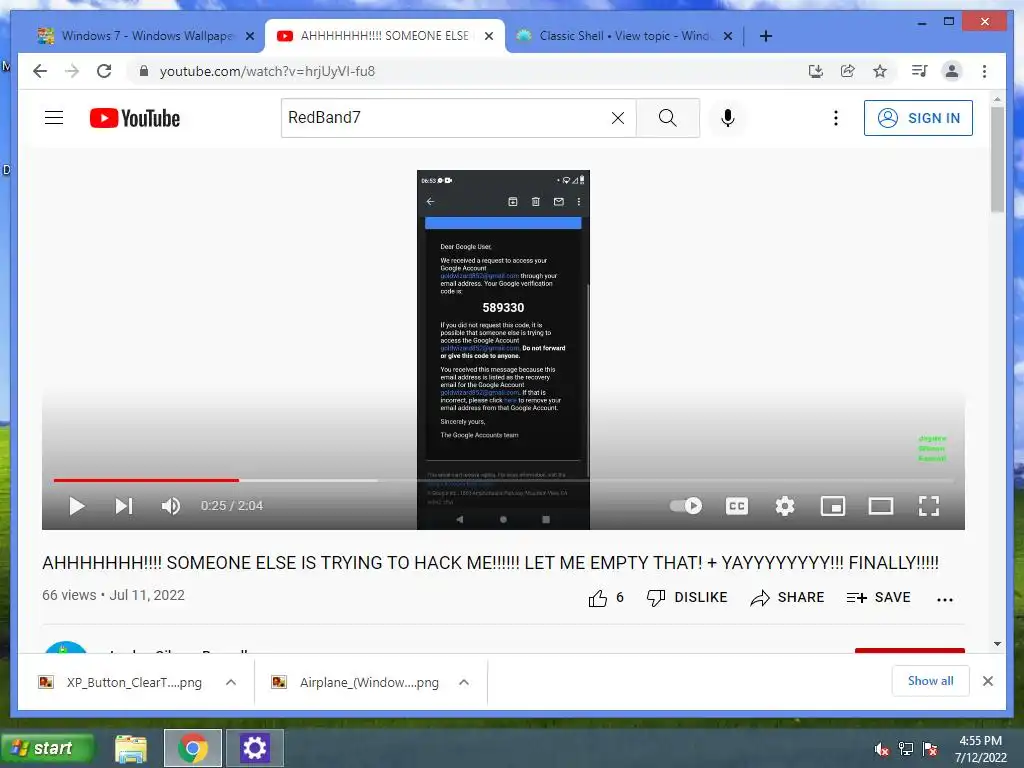Open video player settings gear
Image resolution: width=1024 pixels, height=768 pixels.
pyautogui.click(x=785, y=506)
